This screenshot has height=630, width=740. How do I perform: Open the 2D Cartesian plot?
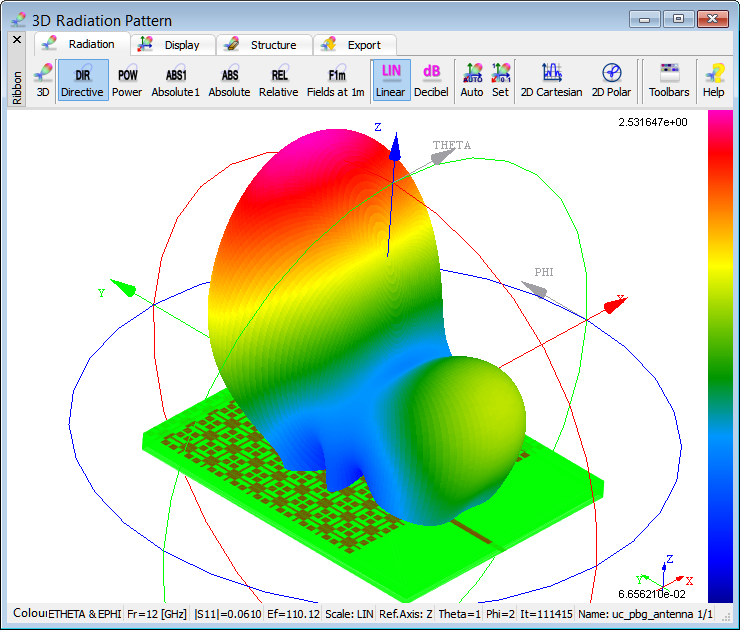[551, 80]
